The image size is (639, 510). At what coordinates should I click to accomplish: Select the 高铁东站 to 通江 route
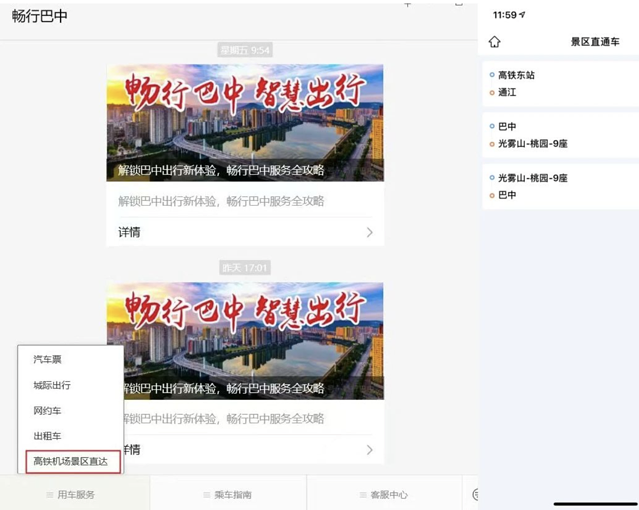pos(560,84)
